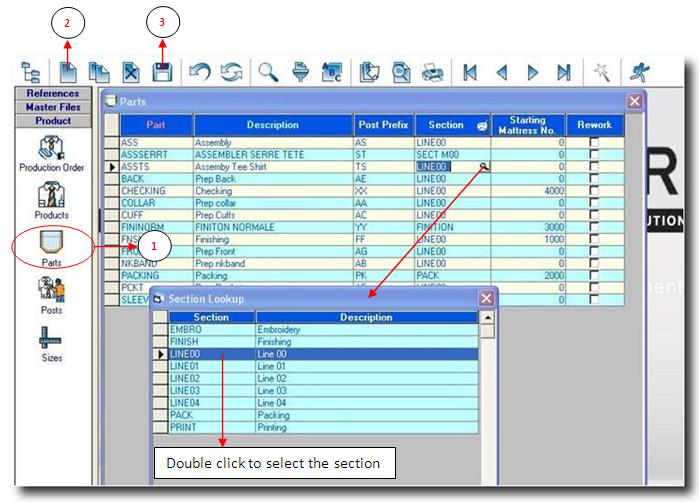
Task: Open the Master Files sidebar group
Action: (52, 107)
